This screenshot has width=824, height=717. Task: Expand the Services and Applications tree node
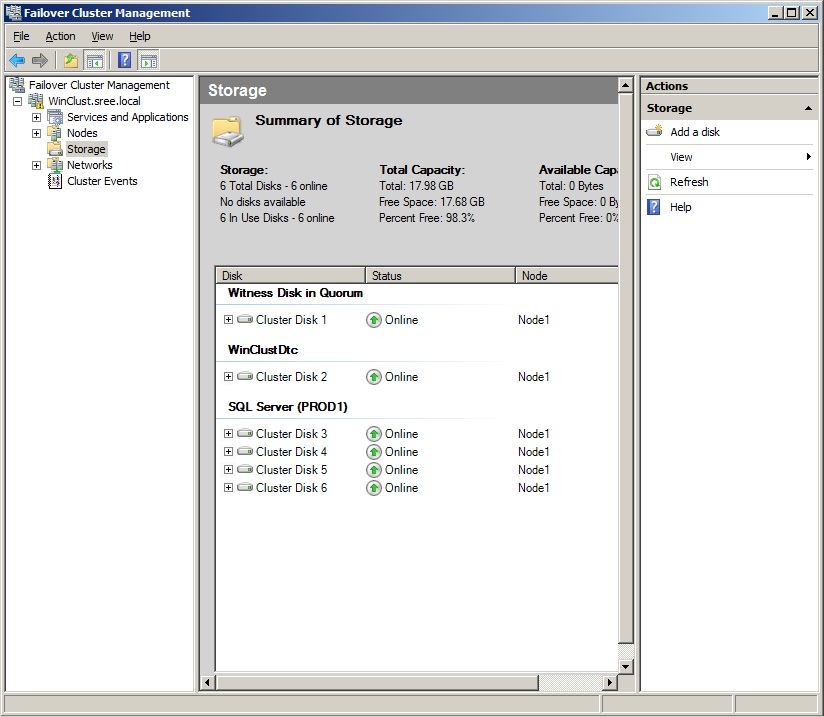pos(37,118)
